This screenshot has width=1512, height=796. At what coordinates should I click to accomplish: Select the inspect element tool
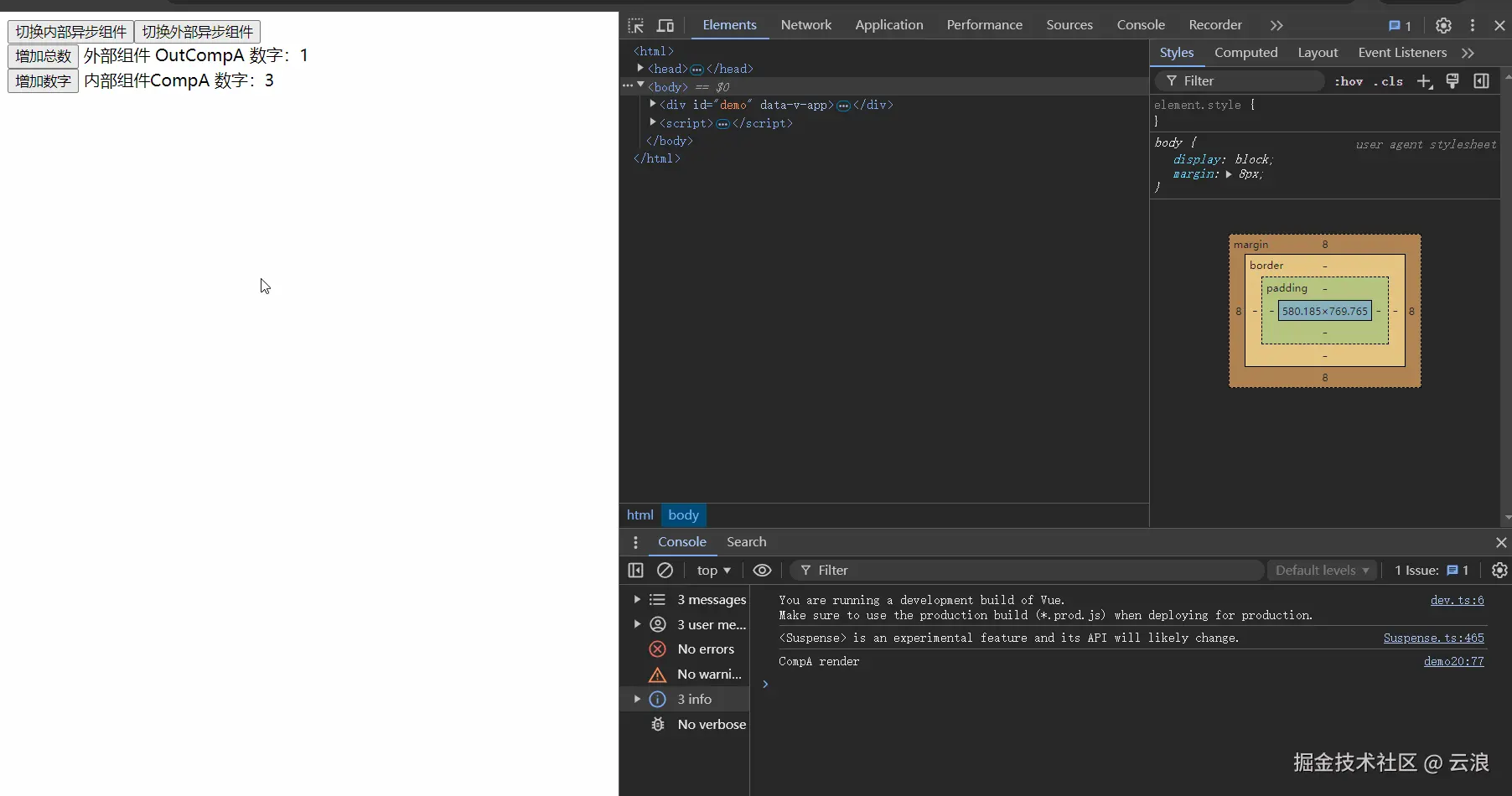(x=637, y=25)
